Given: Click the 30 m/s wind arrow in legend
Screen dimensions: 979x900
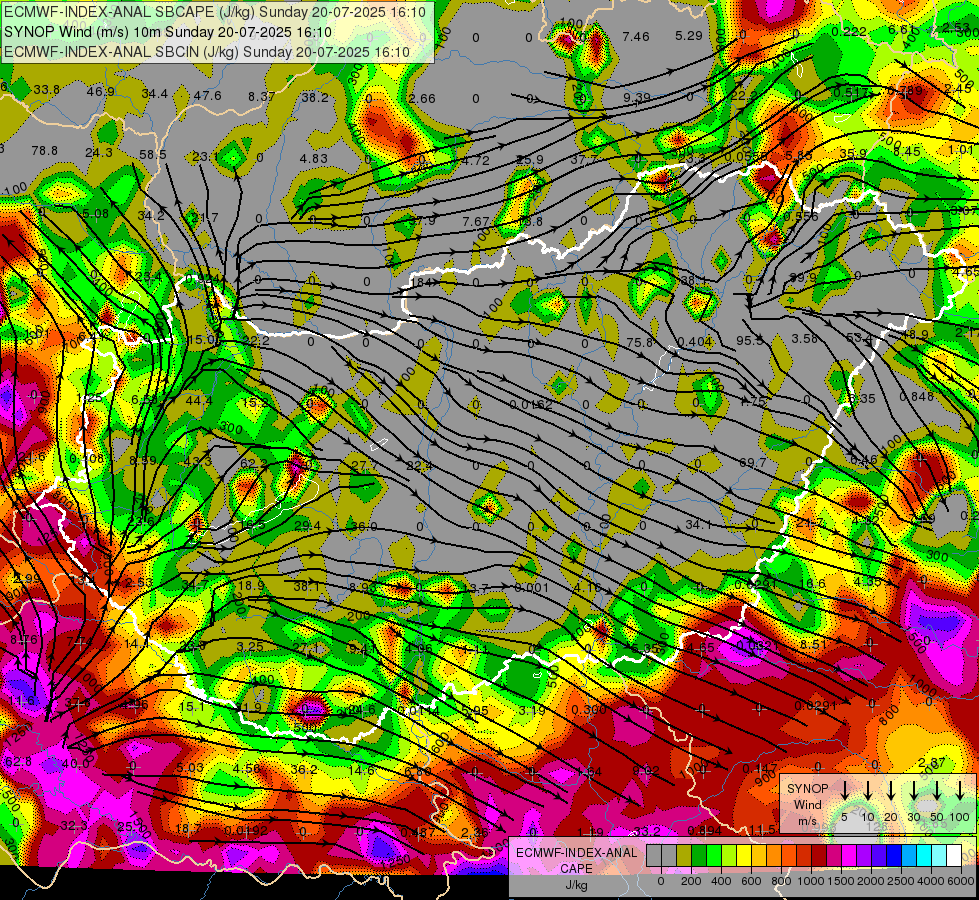Looking at the screenshot, I should (913, 790).
